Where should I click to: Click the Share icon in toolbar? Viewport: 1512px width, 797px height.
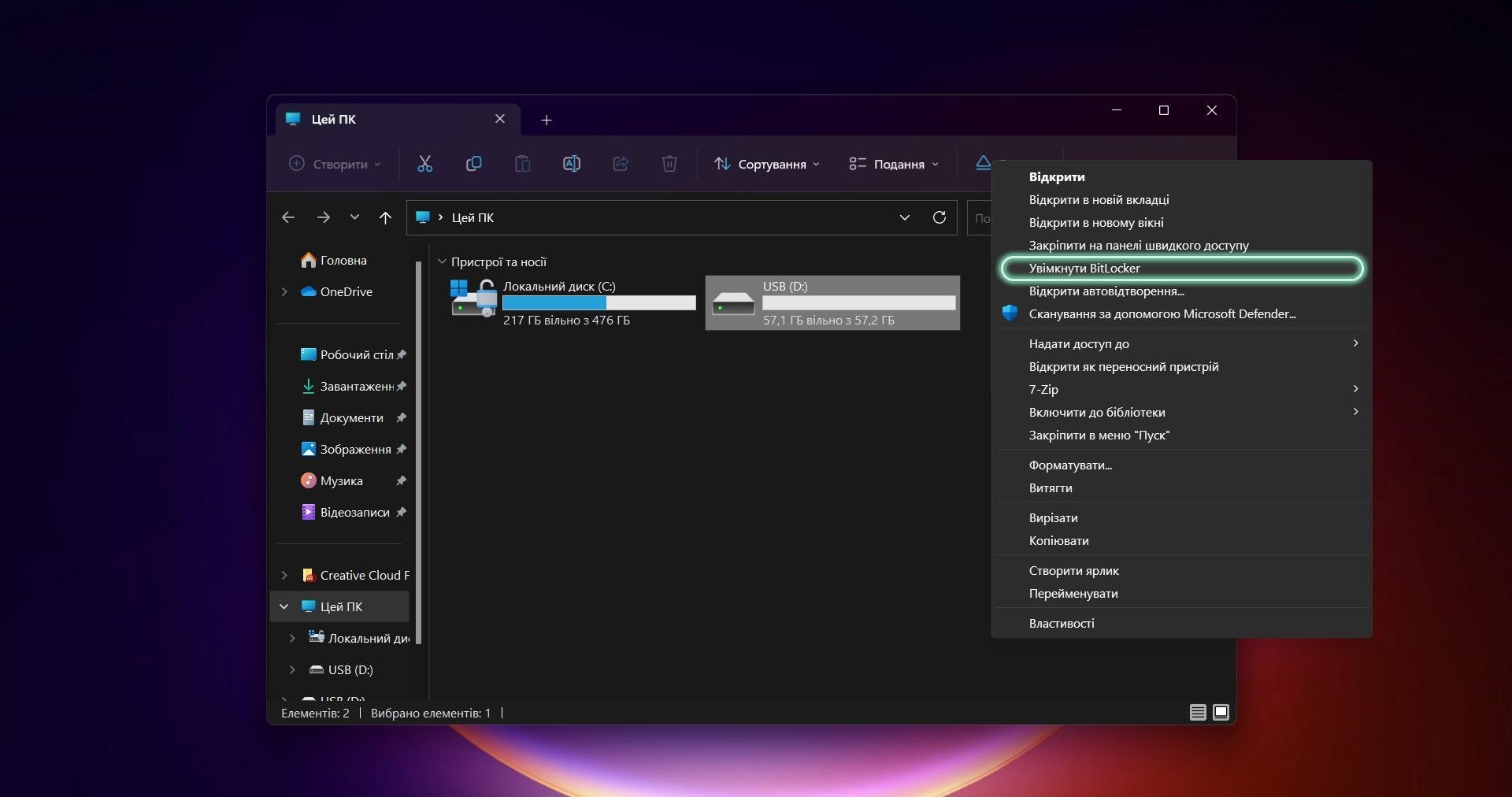pyautogui.click(x=621, y=164)
